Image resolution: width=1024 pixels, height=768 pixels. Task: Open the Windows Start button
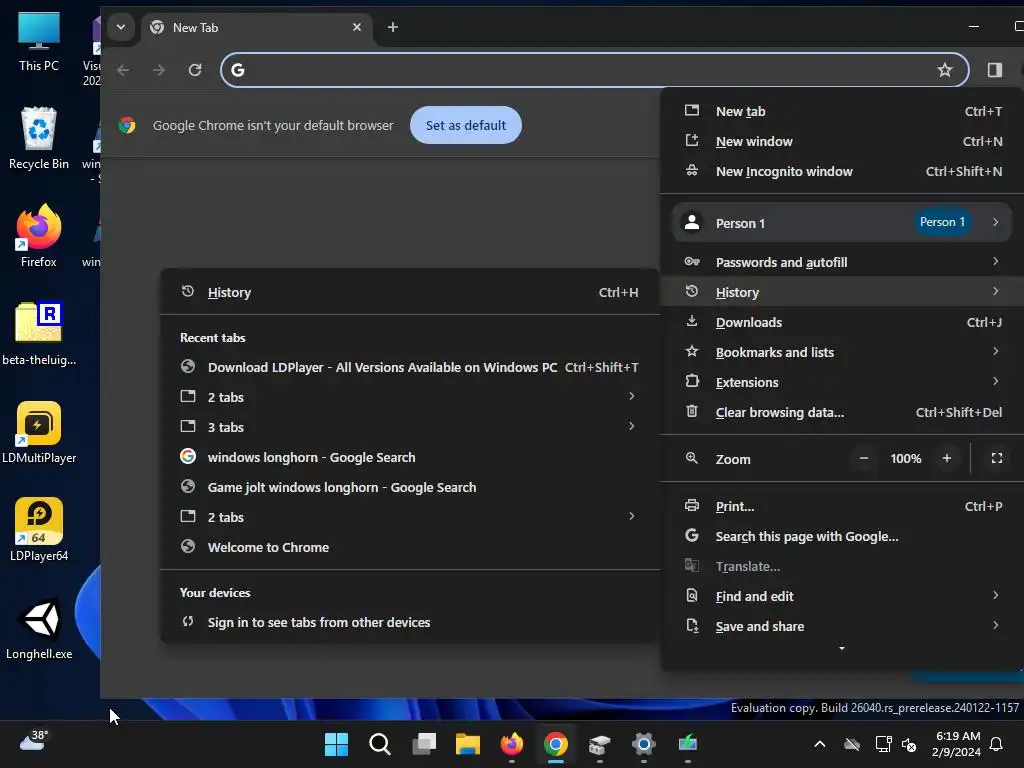click(336, 744)
